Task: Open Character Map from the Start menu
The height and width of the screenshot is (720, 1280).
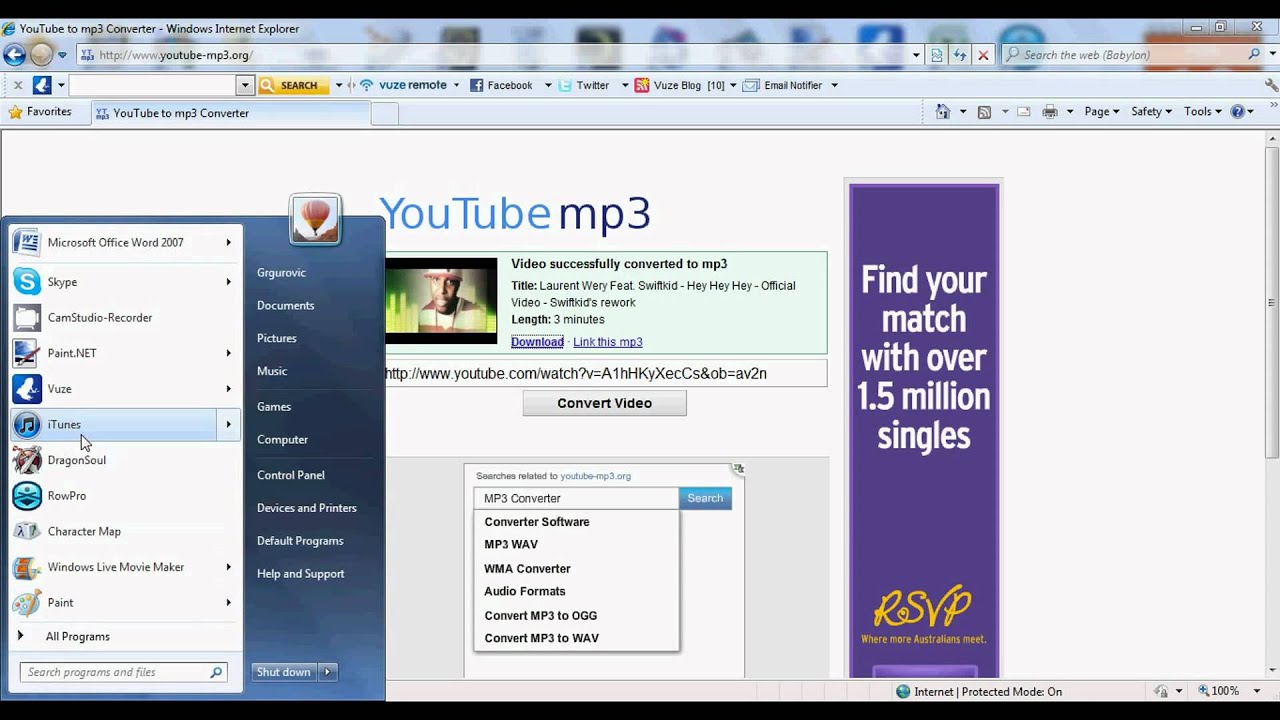Action: 125,531
